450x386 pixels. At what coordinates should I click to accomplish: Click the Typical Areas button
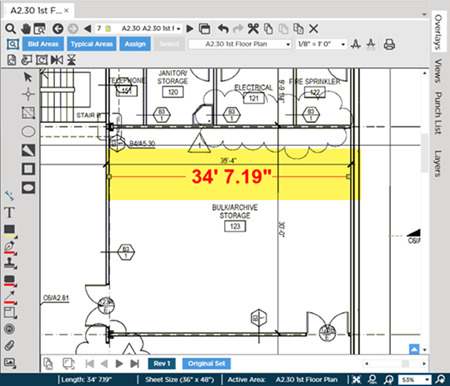pos(92,44)
